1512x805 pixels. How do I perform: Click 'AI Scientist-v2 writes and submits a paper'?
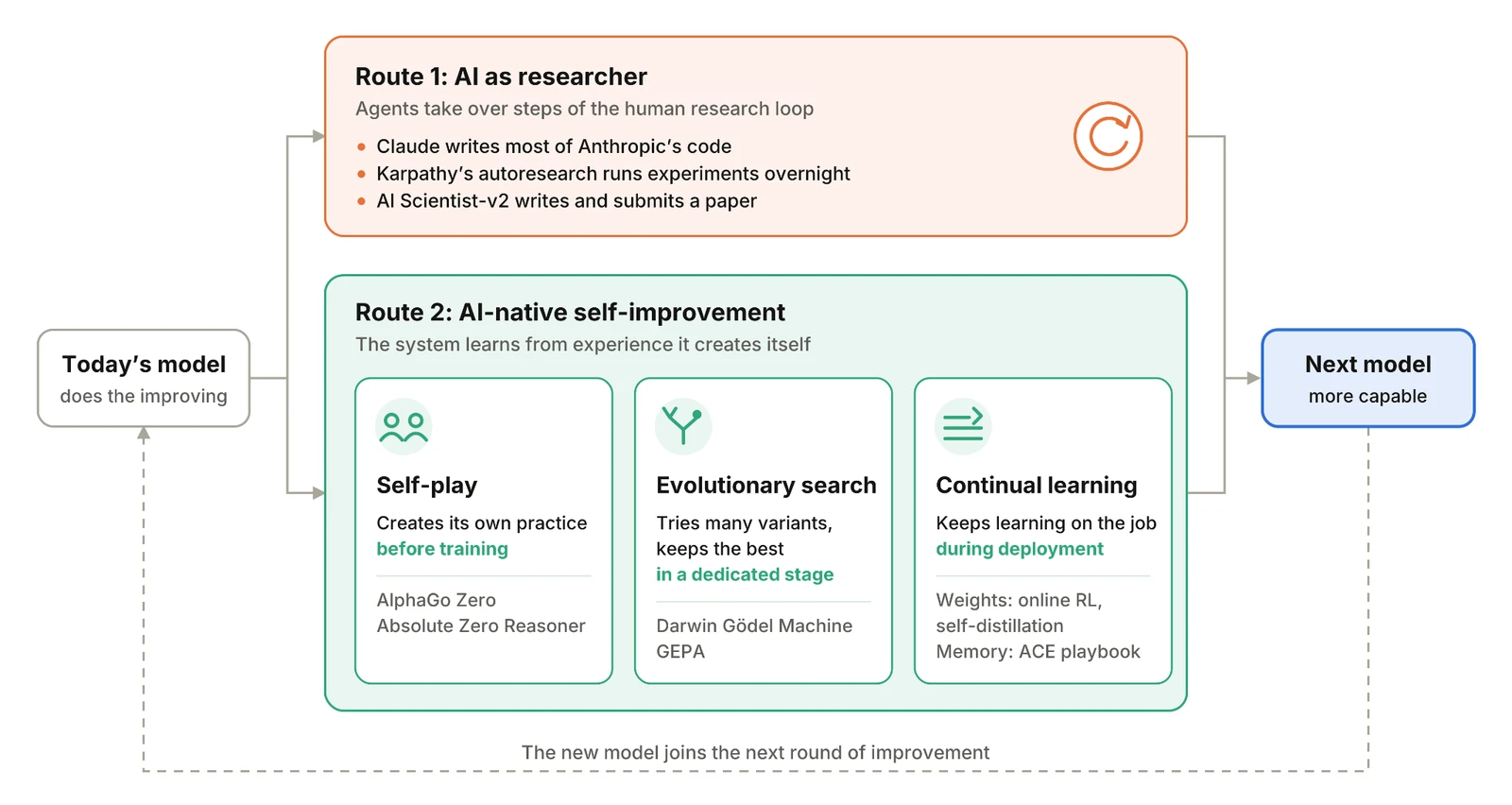coord(566,200)
